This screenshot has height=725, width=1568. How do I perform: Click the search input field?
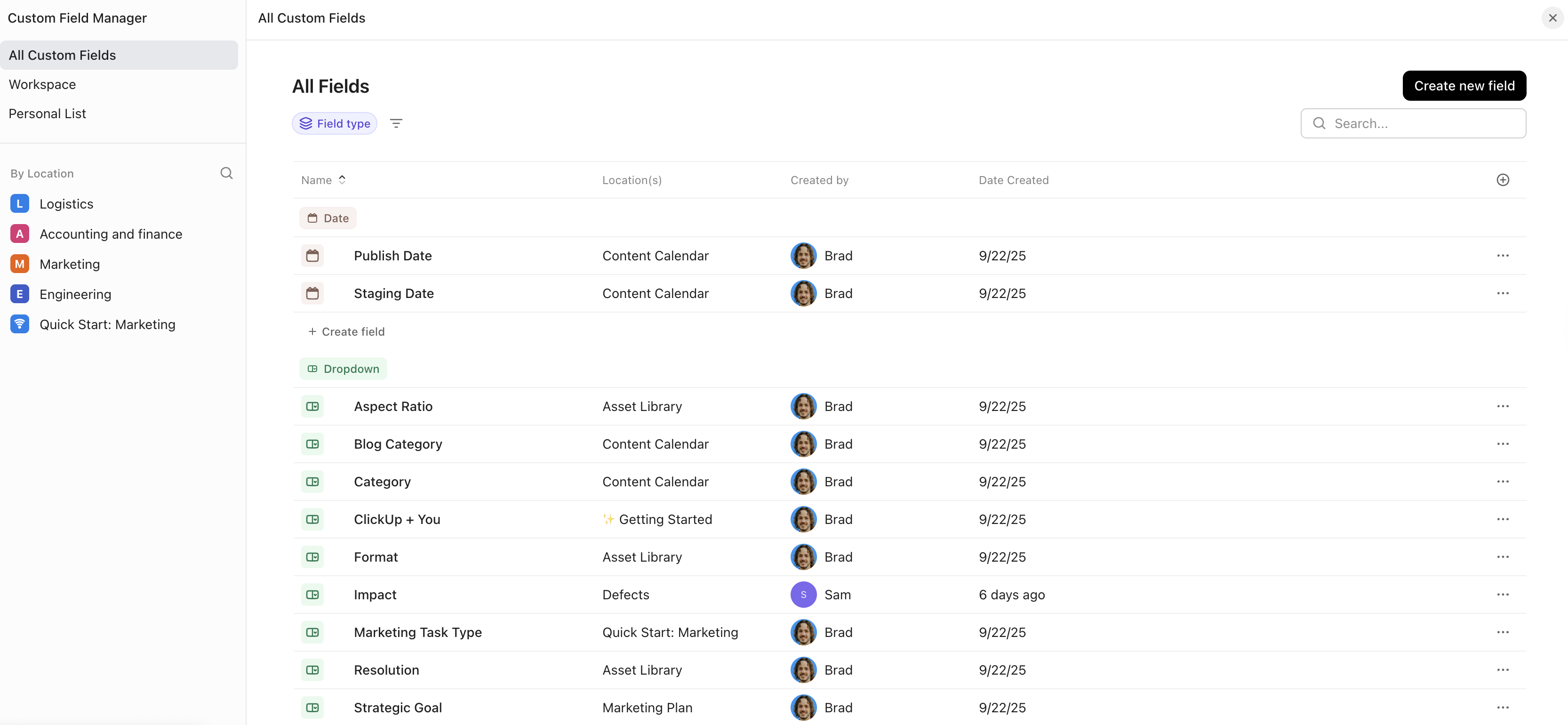(1413, 123)
